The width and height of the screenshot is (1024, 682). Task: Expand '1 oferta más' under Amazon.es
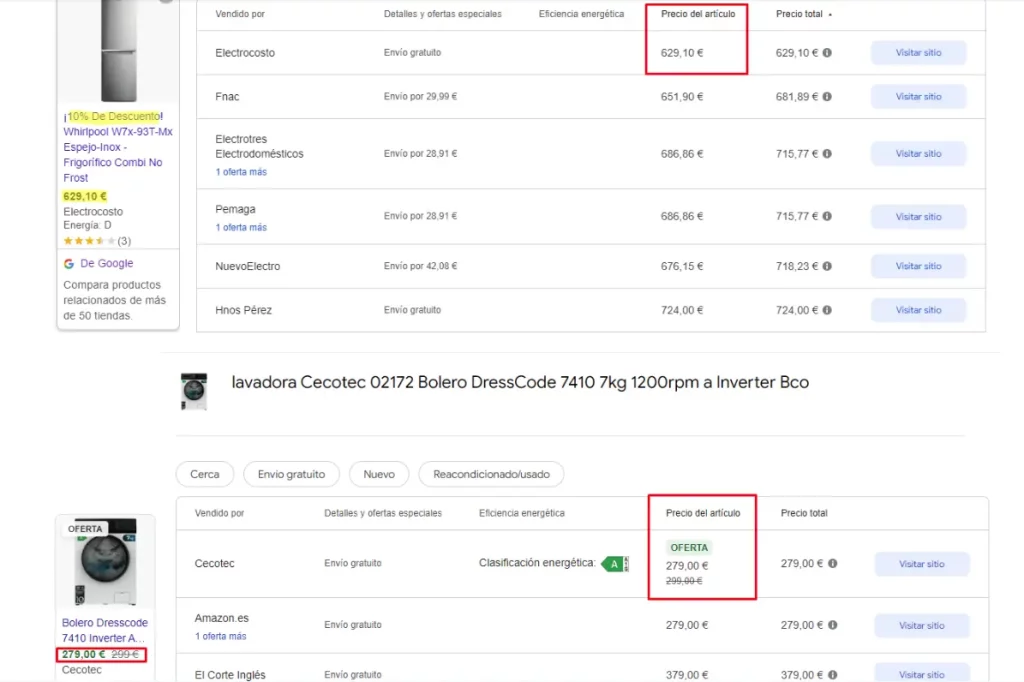pos(220,636)
